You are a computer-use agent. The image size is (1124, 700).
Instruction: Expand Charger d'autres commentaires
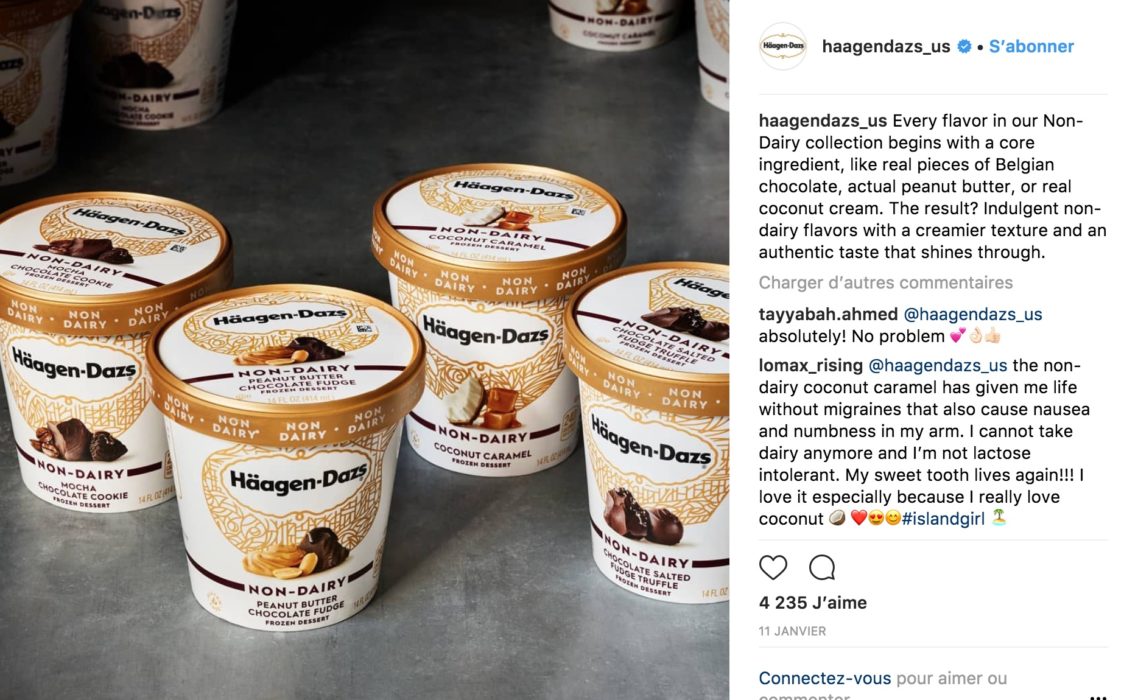(885, 282)
